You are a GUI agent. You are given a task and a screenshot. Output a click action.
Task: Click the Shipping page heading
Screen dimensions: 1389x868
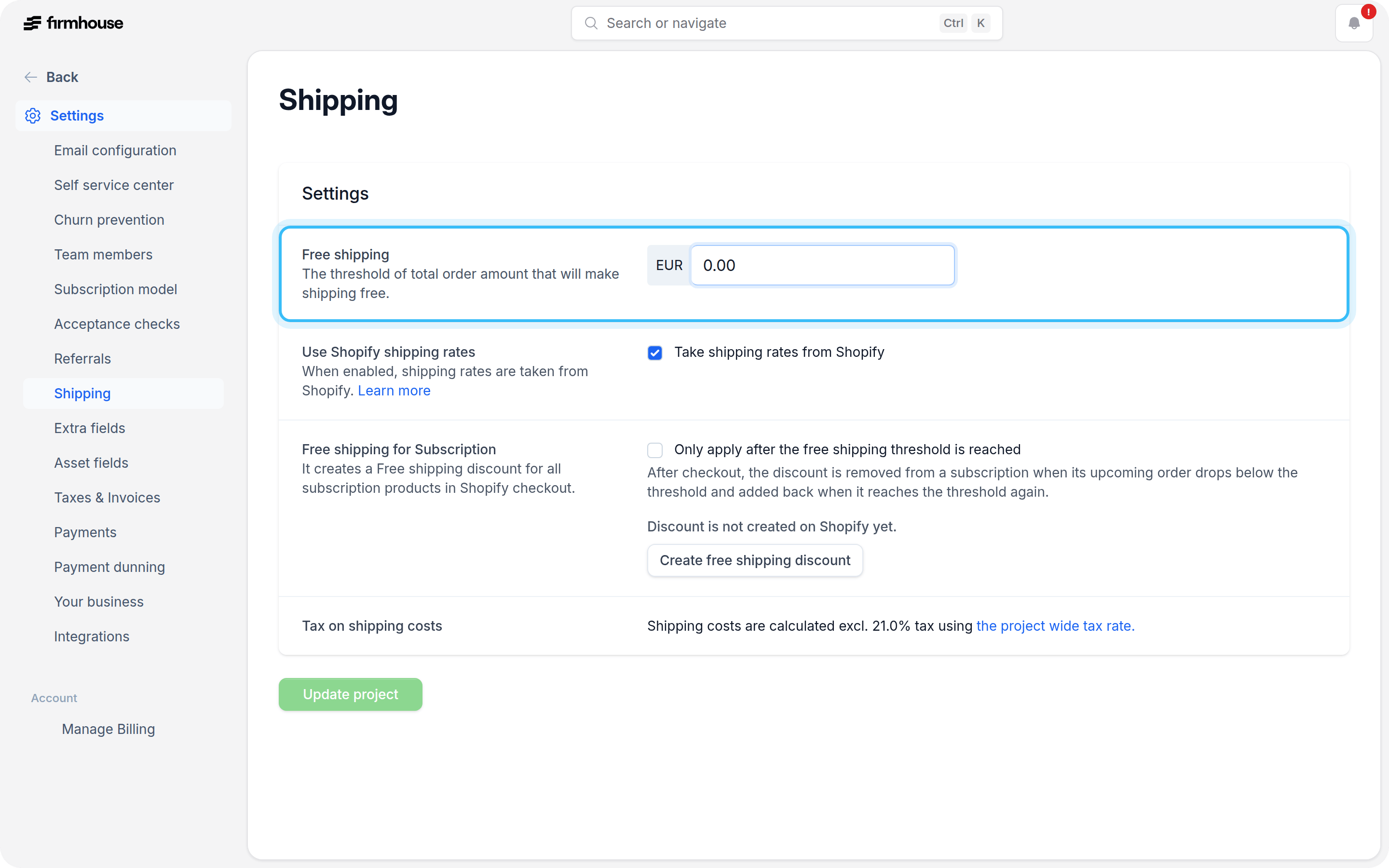click(338, 100)
